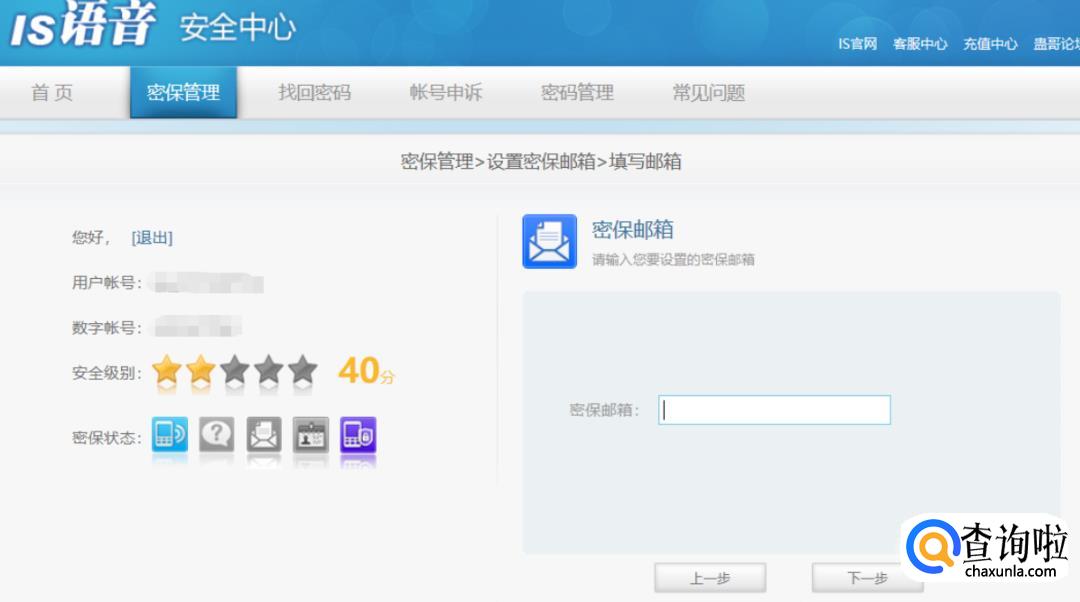This screenshot has width=1080, height=602.
Task: Click the 数字帐号 label
Action: coord(107,328)
